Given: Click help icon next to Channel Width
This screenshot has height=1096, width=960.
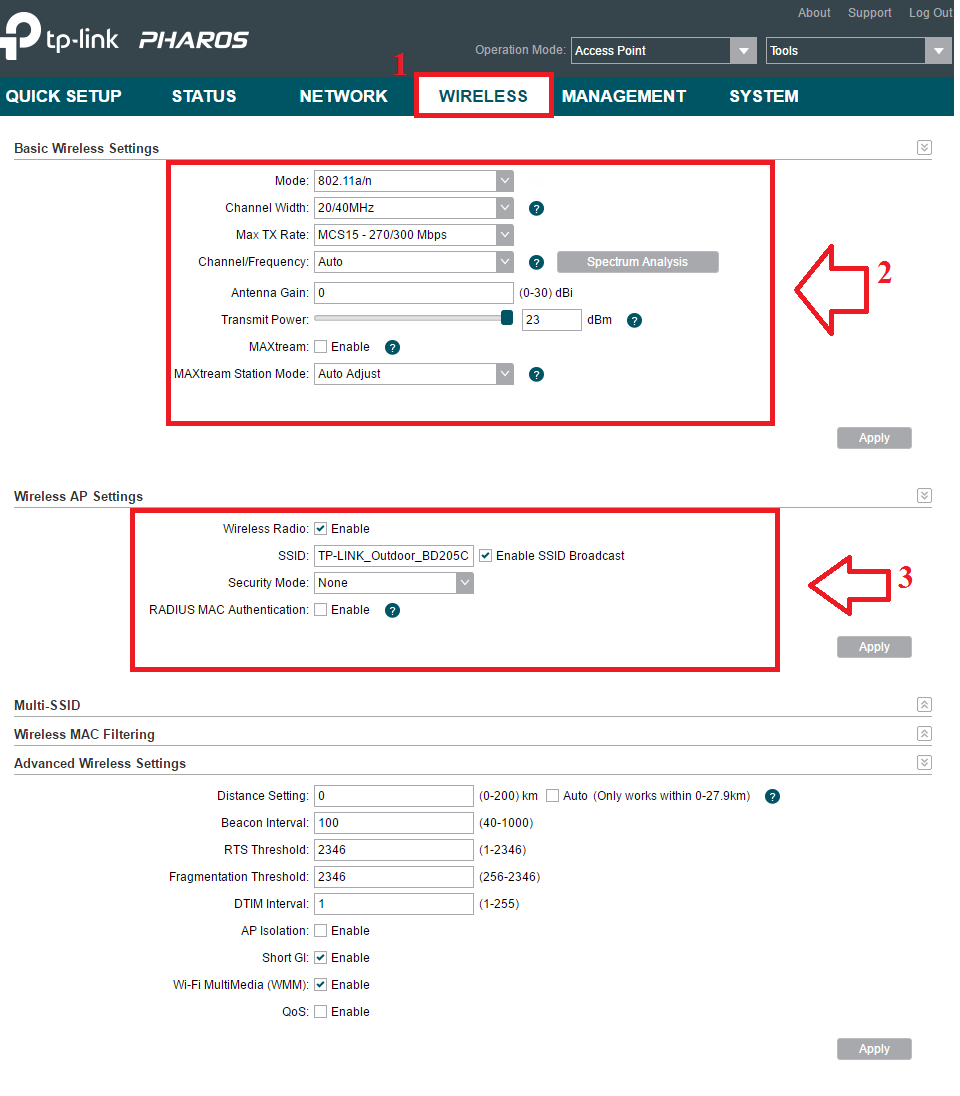Looking at the screenshot, I should pyautogui.click(x=536, y=209).
